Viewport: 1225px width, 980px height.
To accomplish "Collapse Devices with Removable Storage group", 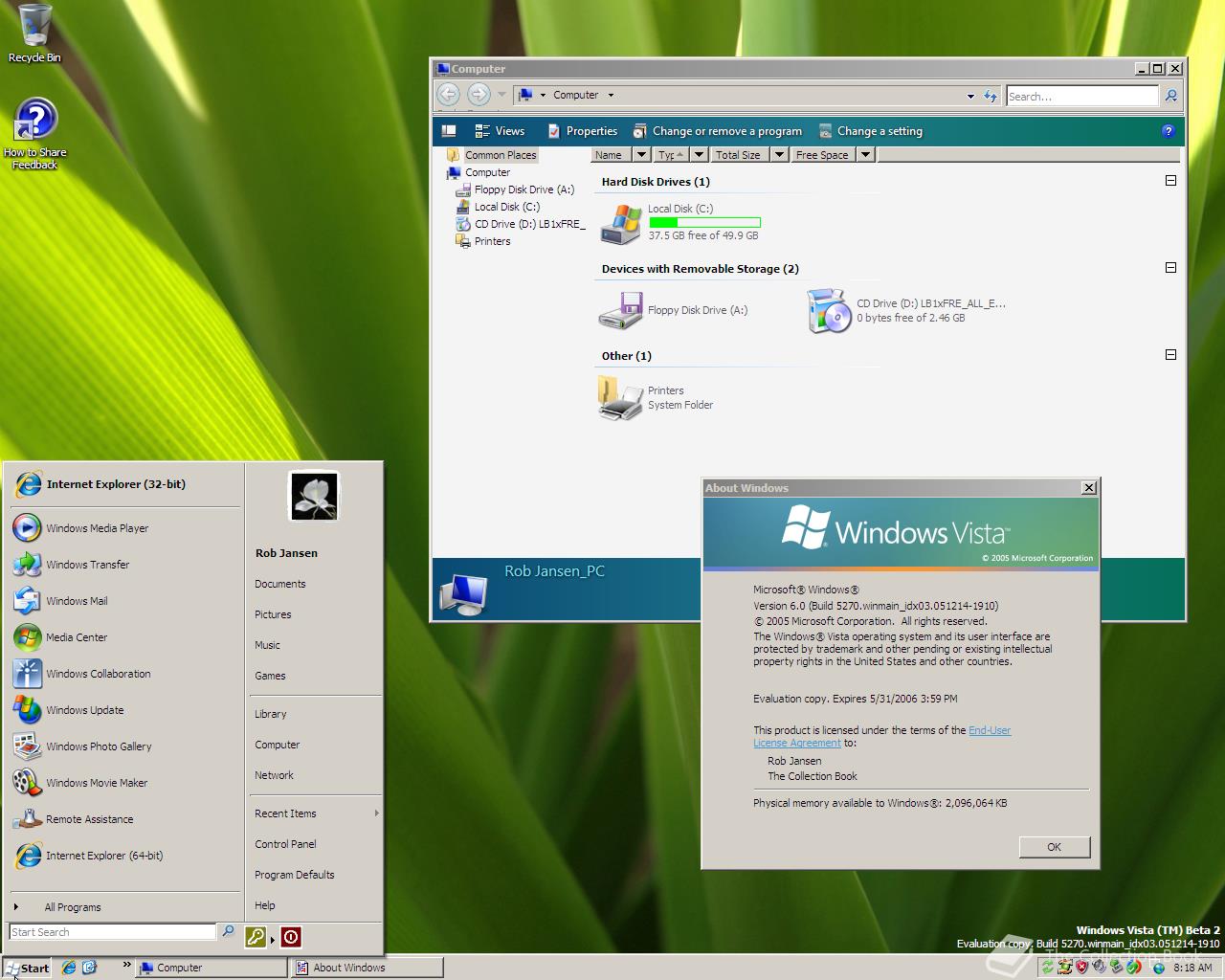I will point(1170,267).
